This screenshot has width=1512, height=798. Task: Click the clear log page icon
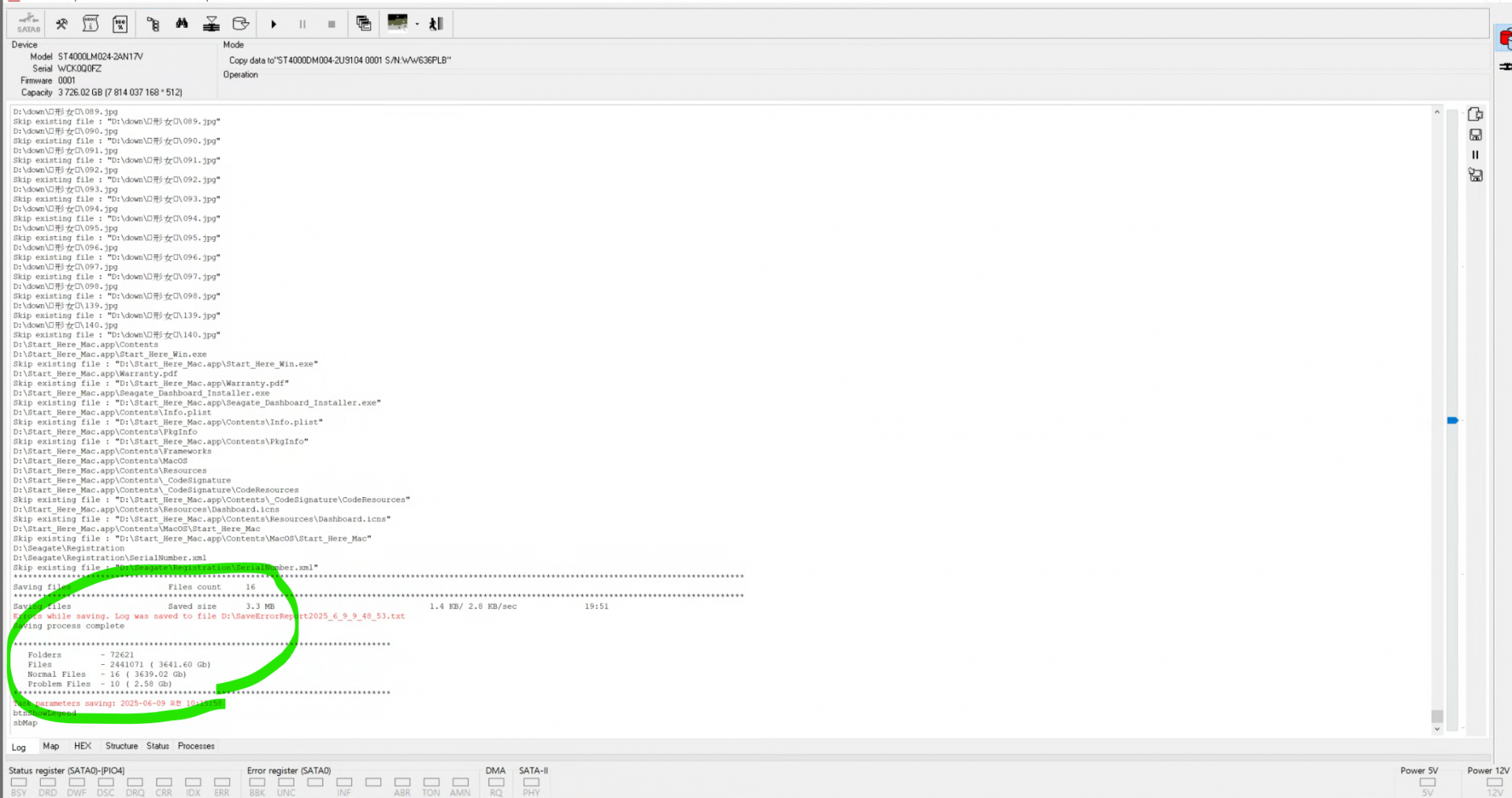tap(1476, 114)
